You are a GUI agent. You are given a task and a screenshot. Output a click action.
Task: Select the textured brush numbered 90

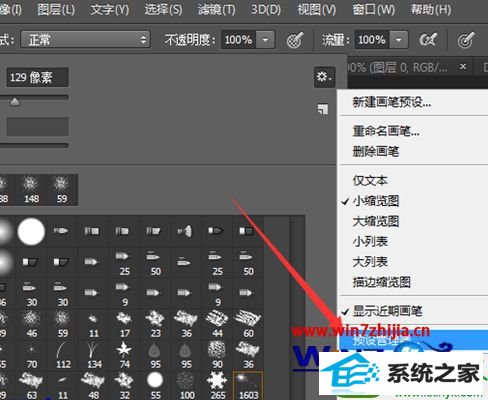[x=217, y=355]
